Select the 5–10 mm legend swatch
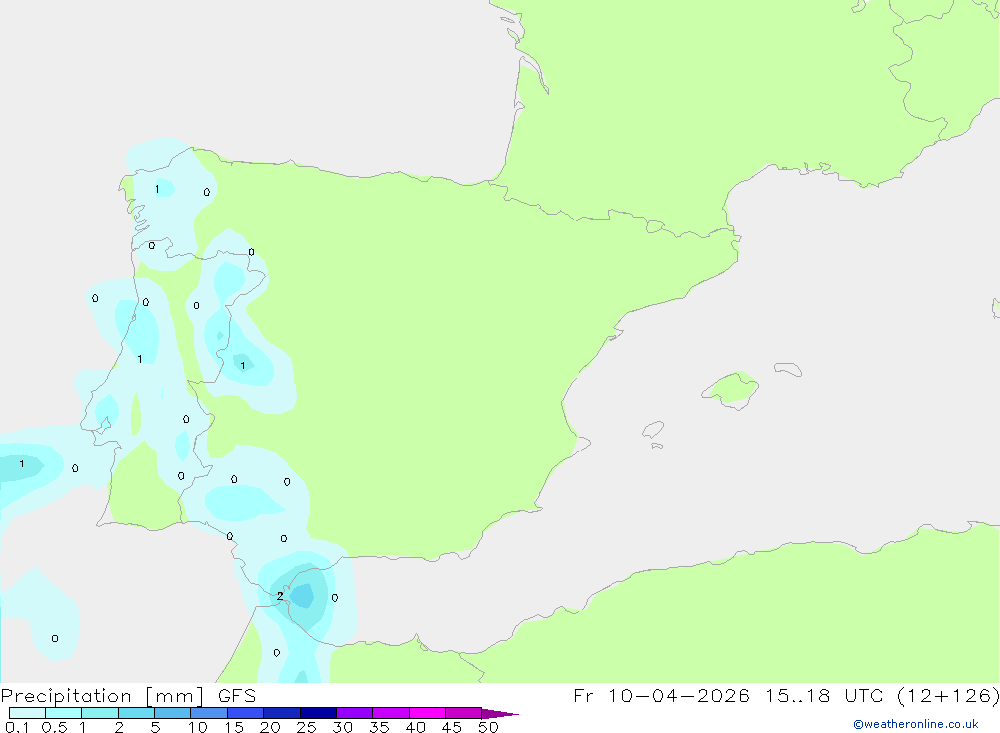Viewport: 1000px width, 733px height. pyautogui.click(x=173, y=713)
